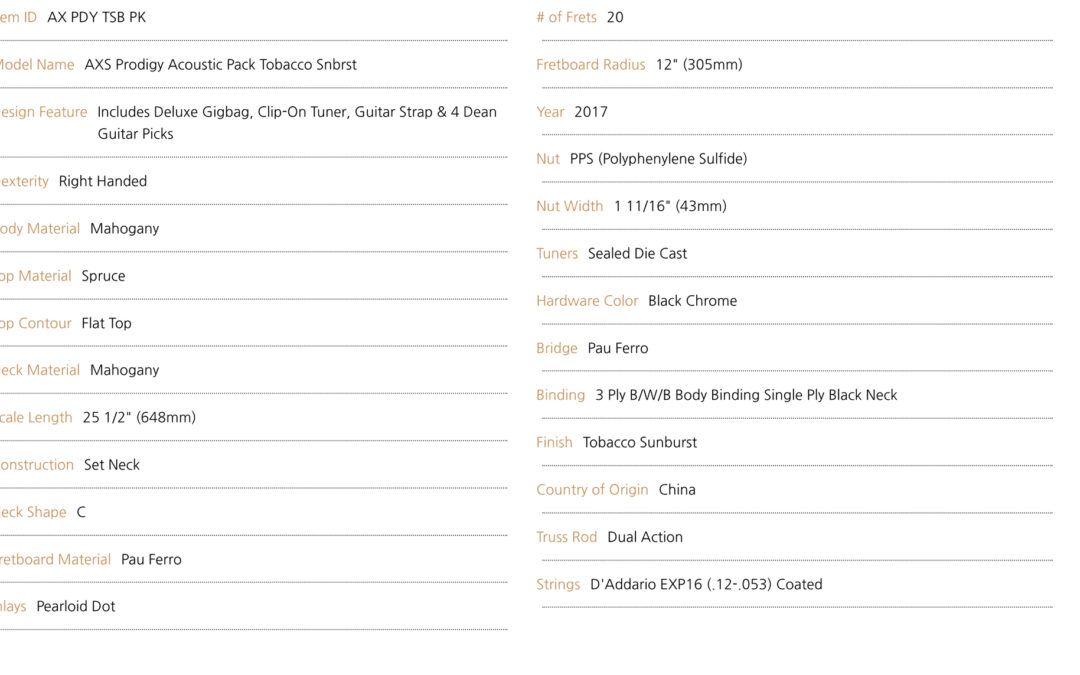Viewport: 1080px width, 675px height.
Task: Select the Right Handed dexterity value
Action: 103,181
